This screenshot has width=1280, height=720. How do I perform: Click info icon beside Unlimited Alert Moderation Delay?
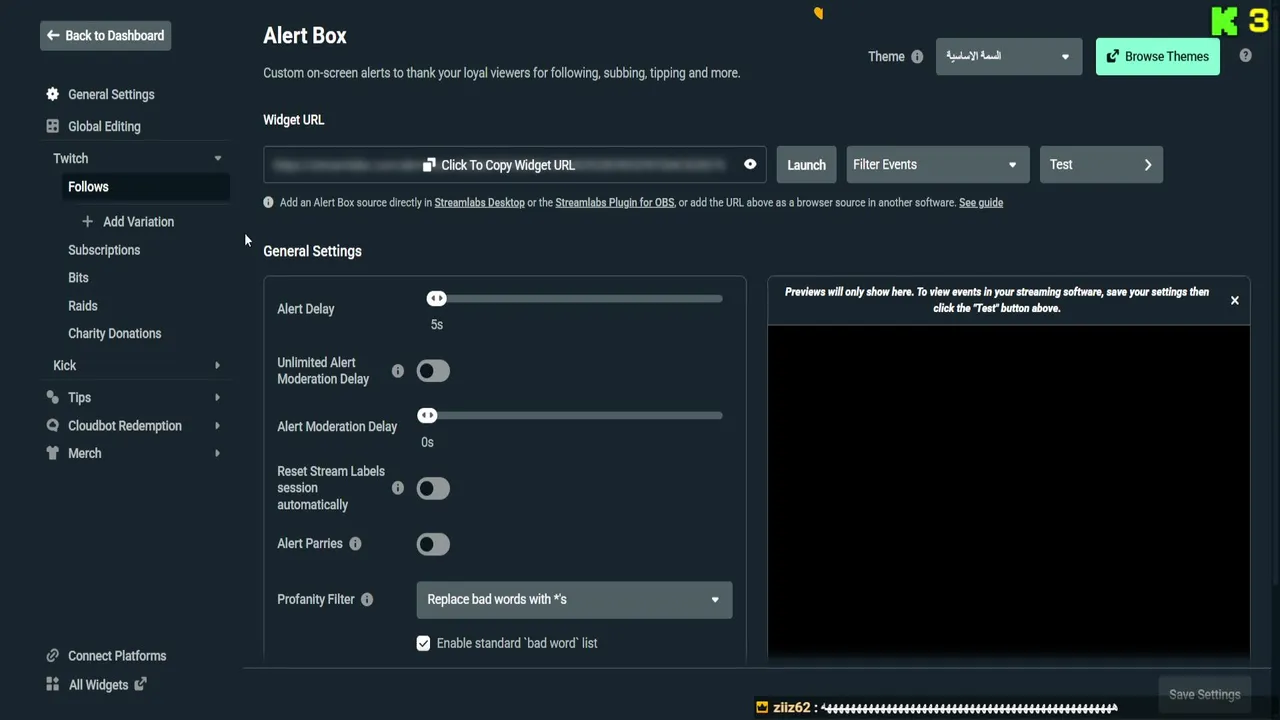coord(398,371)
